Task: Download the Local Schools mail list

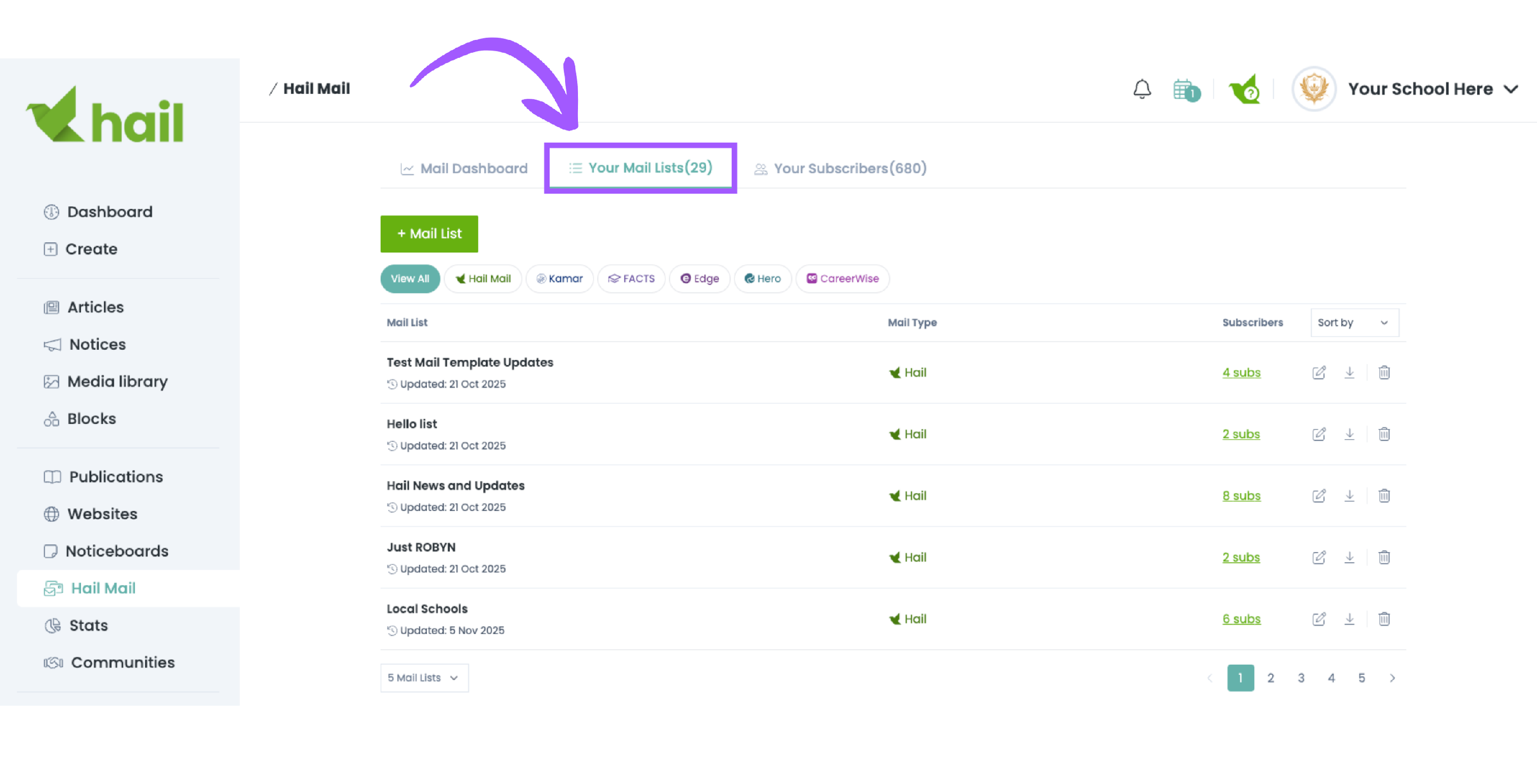Action: 1349,619
